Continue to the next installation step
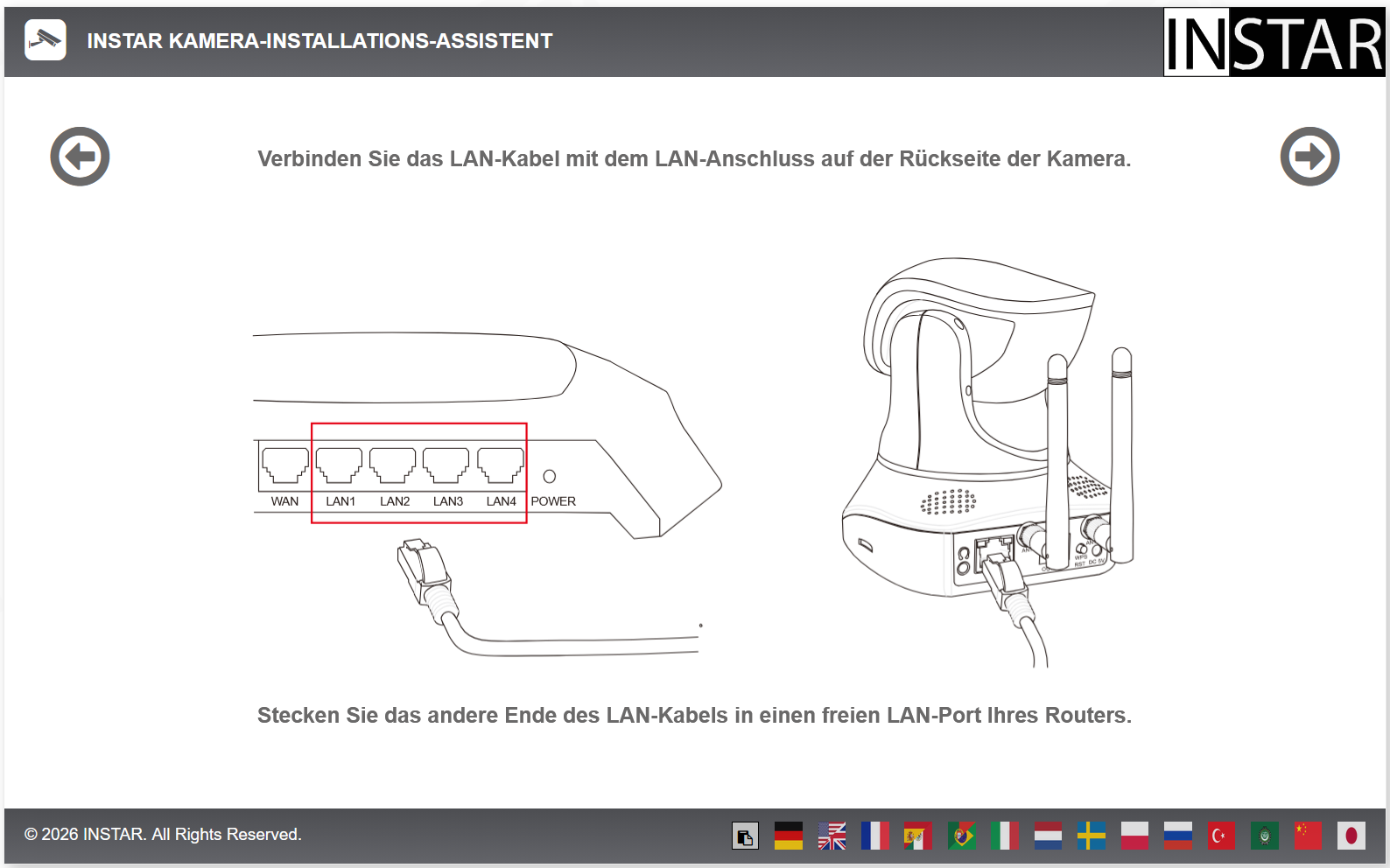The image size is (1390, 868). [x=1309, y=157]
